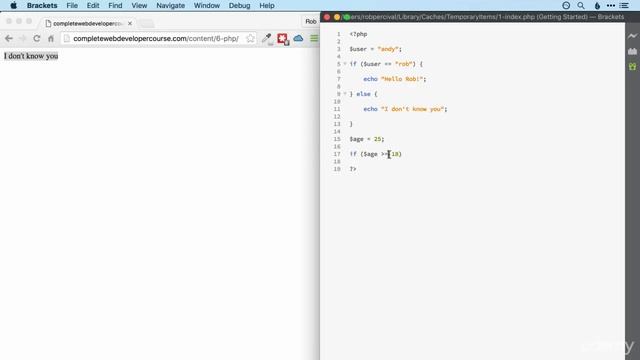Click the browser Back arrow
Image resolution: width=640 pixels, height=360 pixels.
(9, 38)
